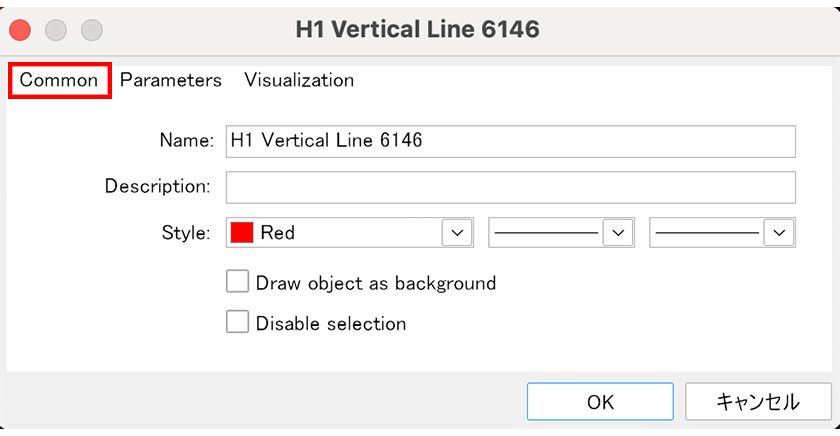840x436 pixels.
Task: Minimize the dialog with the yellow button
Action: pos(56,29)
